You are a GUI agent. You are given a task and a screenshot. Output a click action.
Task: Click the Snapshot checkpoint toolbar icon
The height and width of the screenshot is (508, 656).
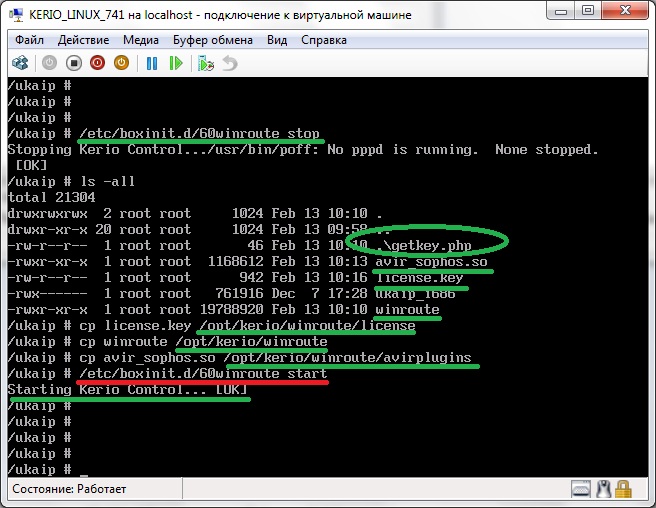pyautogui.click(x=206, y=63)
